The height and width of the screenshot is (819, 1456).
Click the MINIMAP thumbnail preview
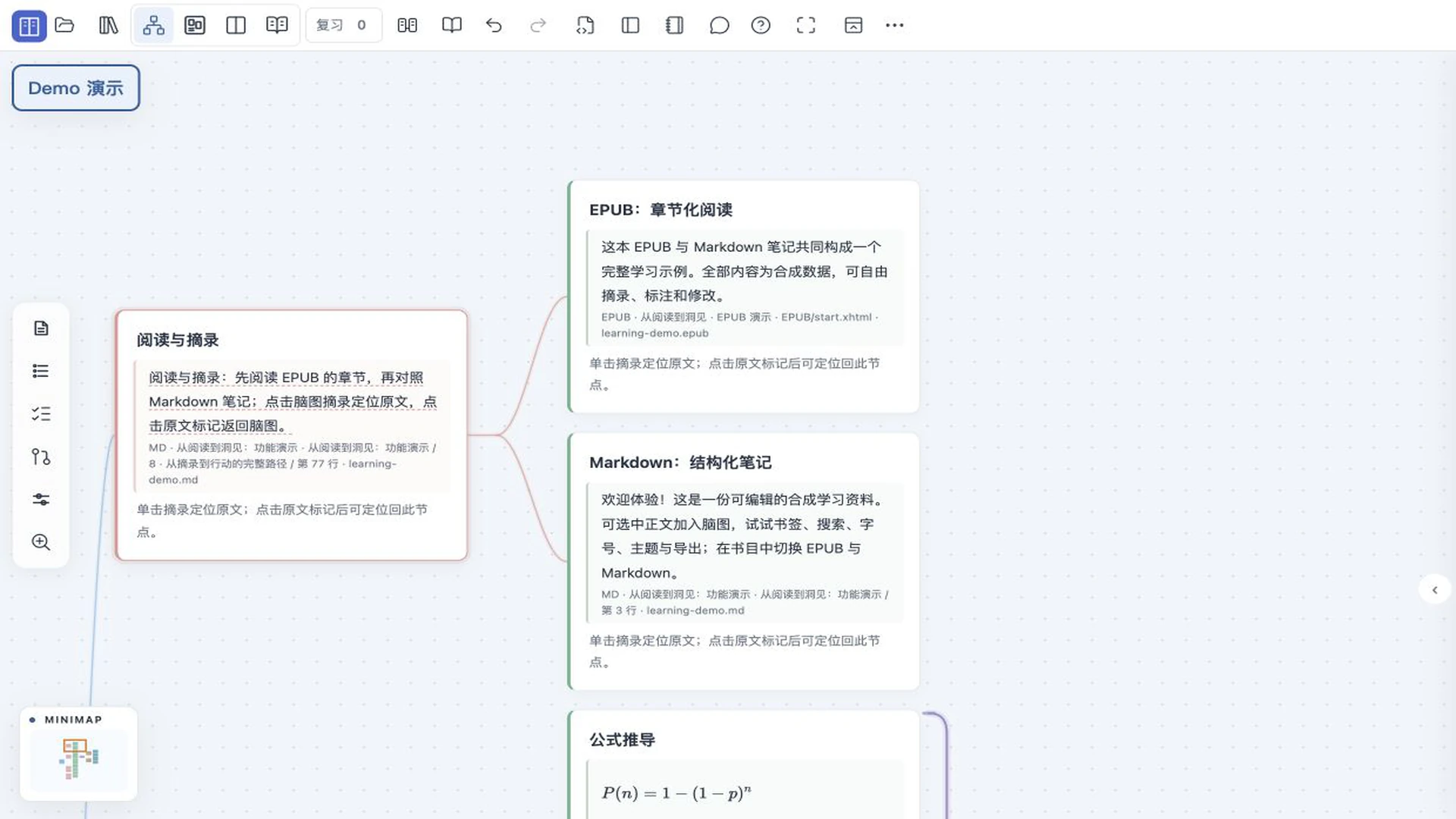coord(79,761)
